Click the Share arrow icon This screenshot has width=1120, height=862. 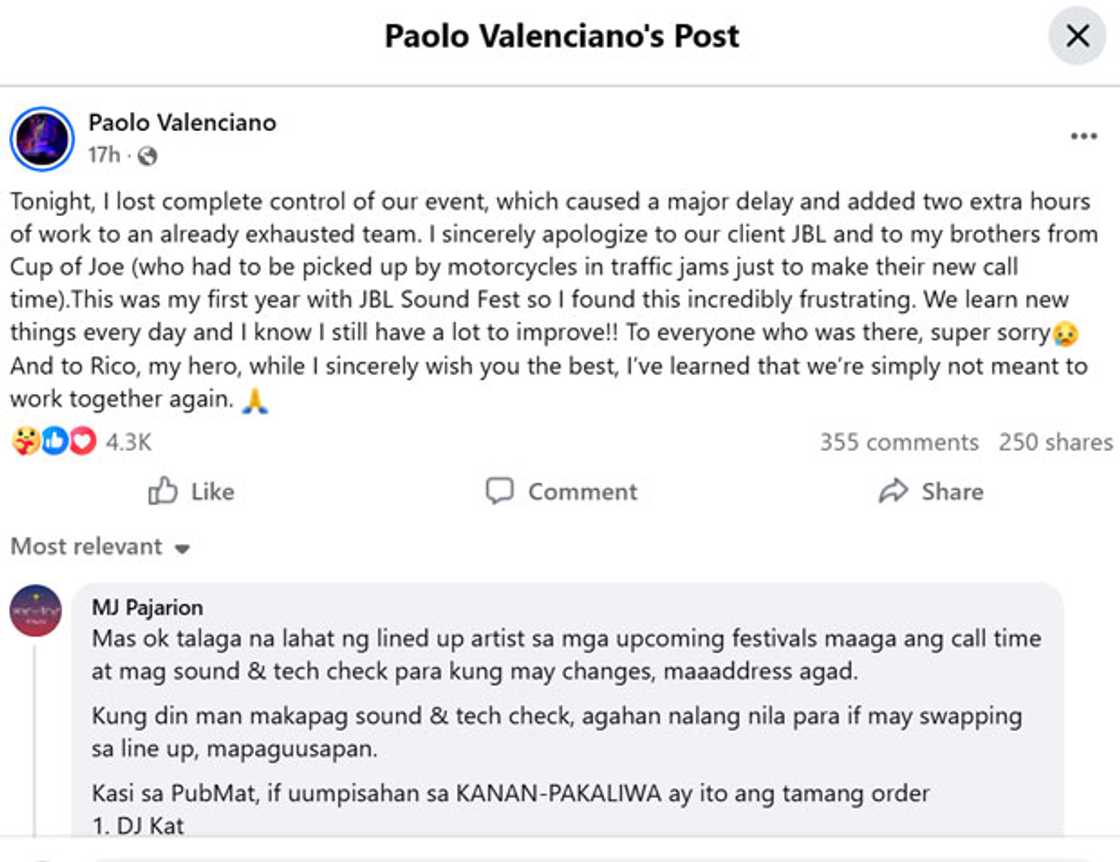point(891,491)
